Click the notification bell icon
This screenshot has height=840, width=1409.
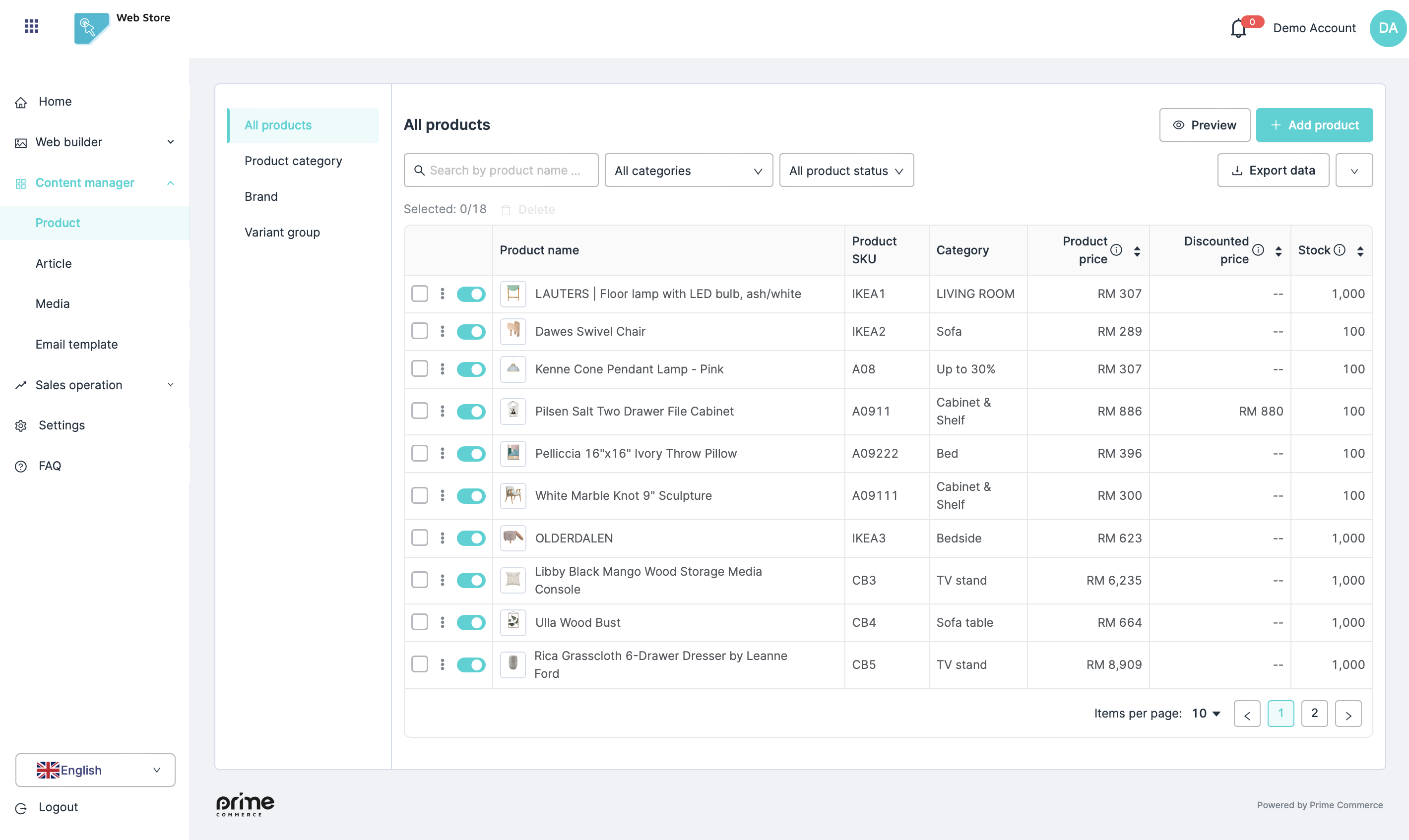coord(1238,28)
